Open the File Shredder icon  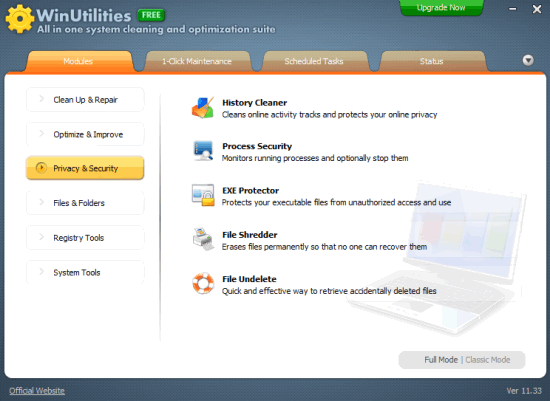(x=203, y=239)
